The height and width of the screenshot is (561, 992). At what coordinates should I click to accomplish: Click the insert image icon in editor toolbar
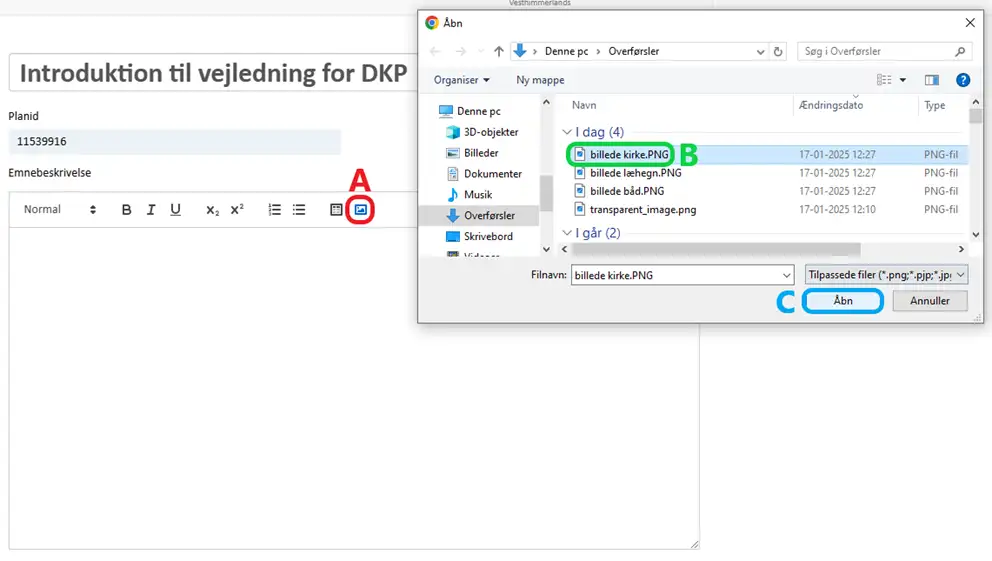[x=361, y=210]
